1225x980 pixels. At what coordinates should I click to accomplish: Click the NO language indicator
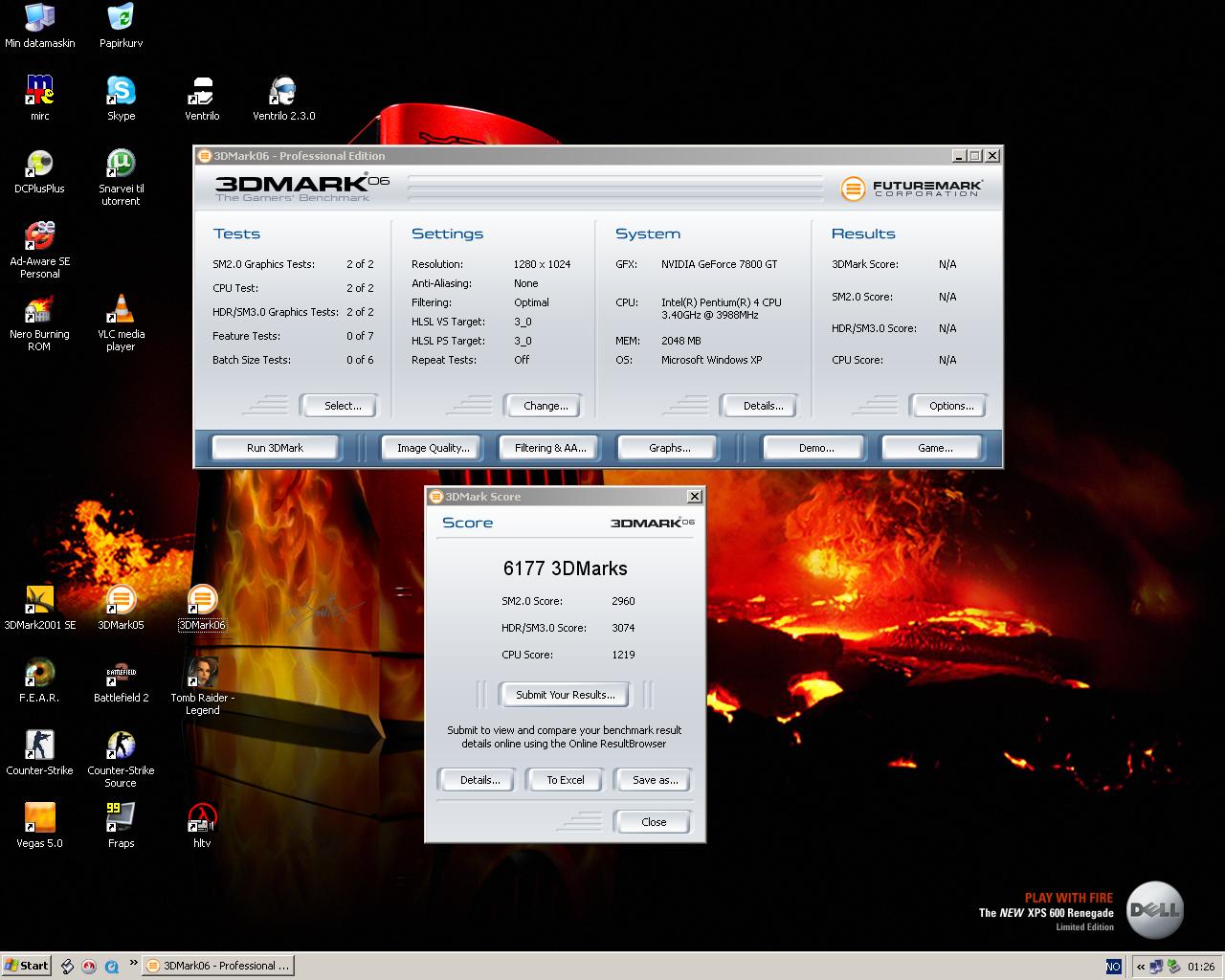click(1113, 967)
